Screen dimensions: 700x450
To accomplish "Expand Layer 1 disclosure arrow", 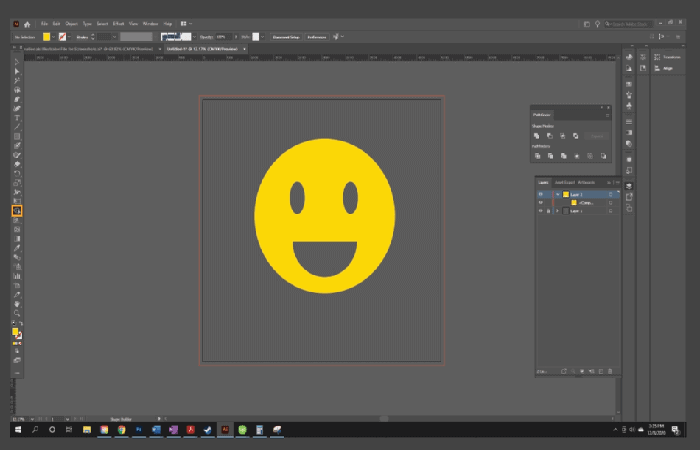I will click(x=558, y=211).
